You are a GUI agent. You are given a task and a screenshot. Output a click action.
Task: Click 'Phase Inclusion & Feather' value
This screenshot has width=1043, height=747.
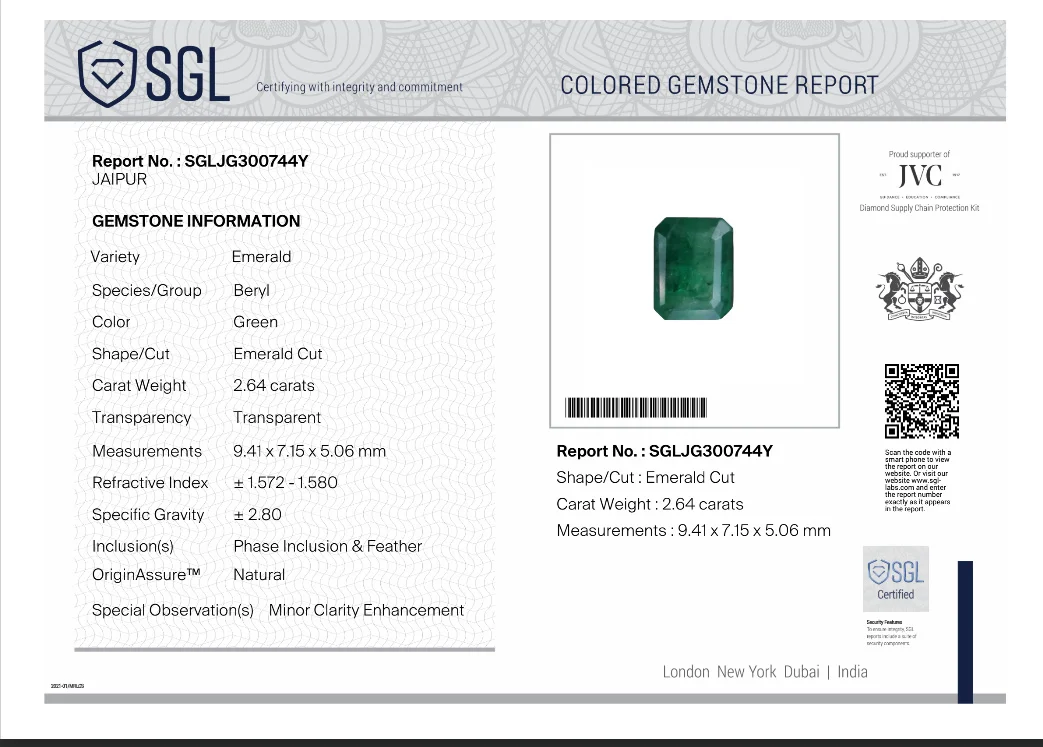[327, 547]
